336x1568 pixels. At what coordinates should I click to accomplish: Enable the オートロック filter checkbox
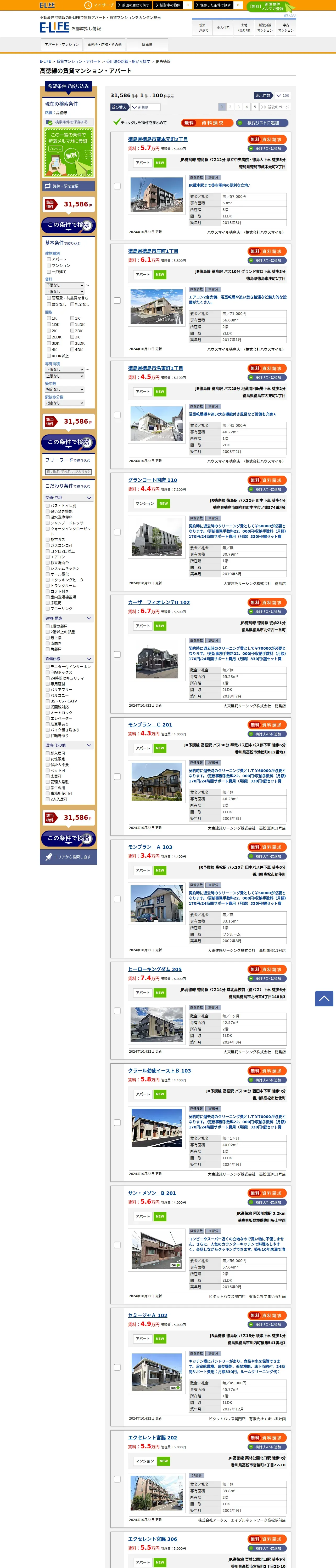[x=48, y=713]
